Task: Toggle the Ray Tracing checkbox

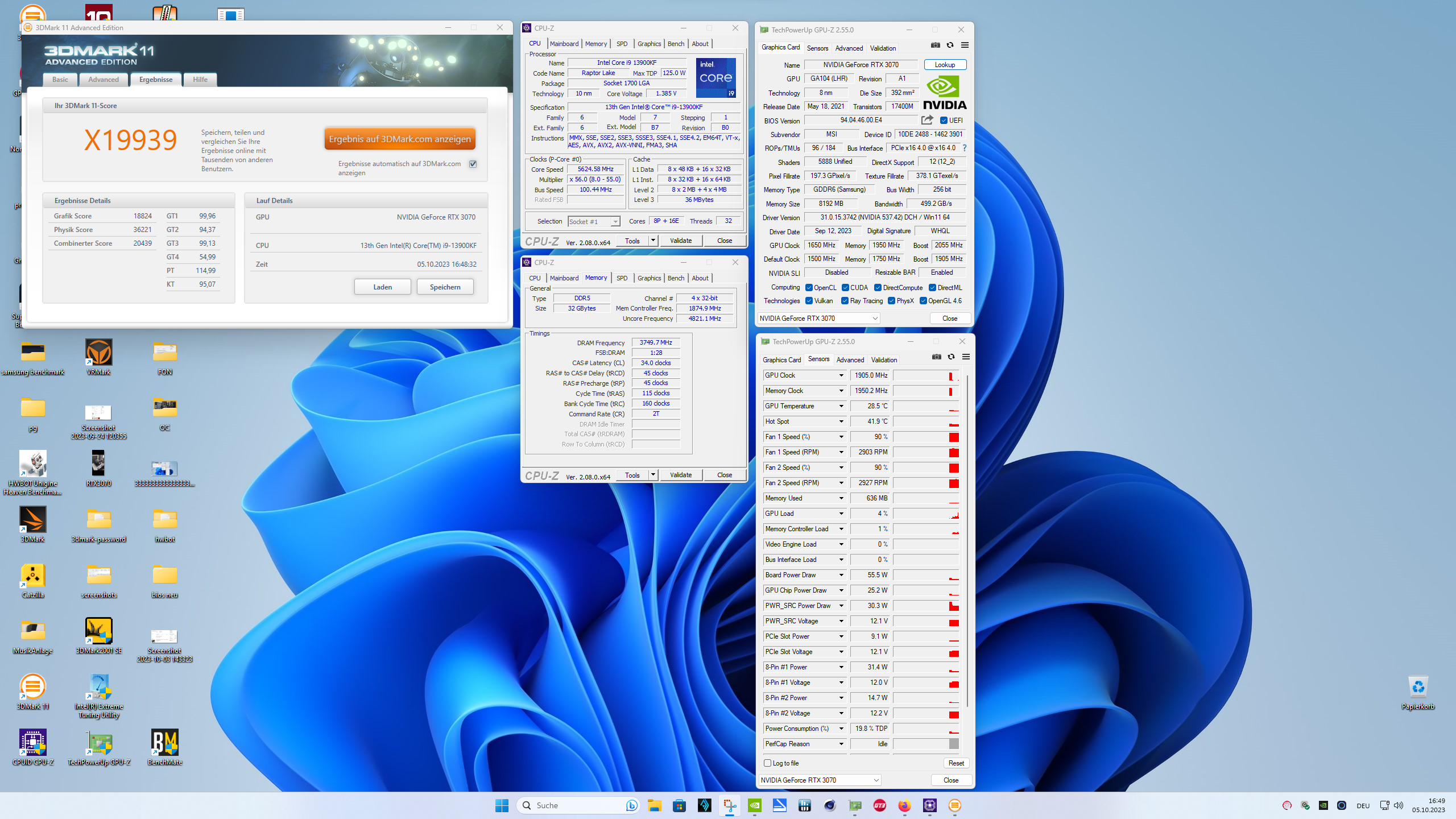Action: click(x=845, y=301)
